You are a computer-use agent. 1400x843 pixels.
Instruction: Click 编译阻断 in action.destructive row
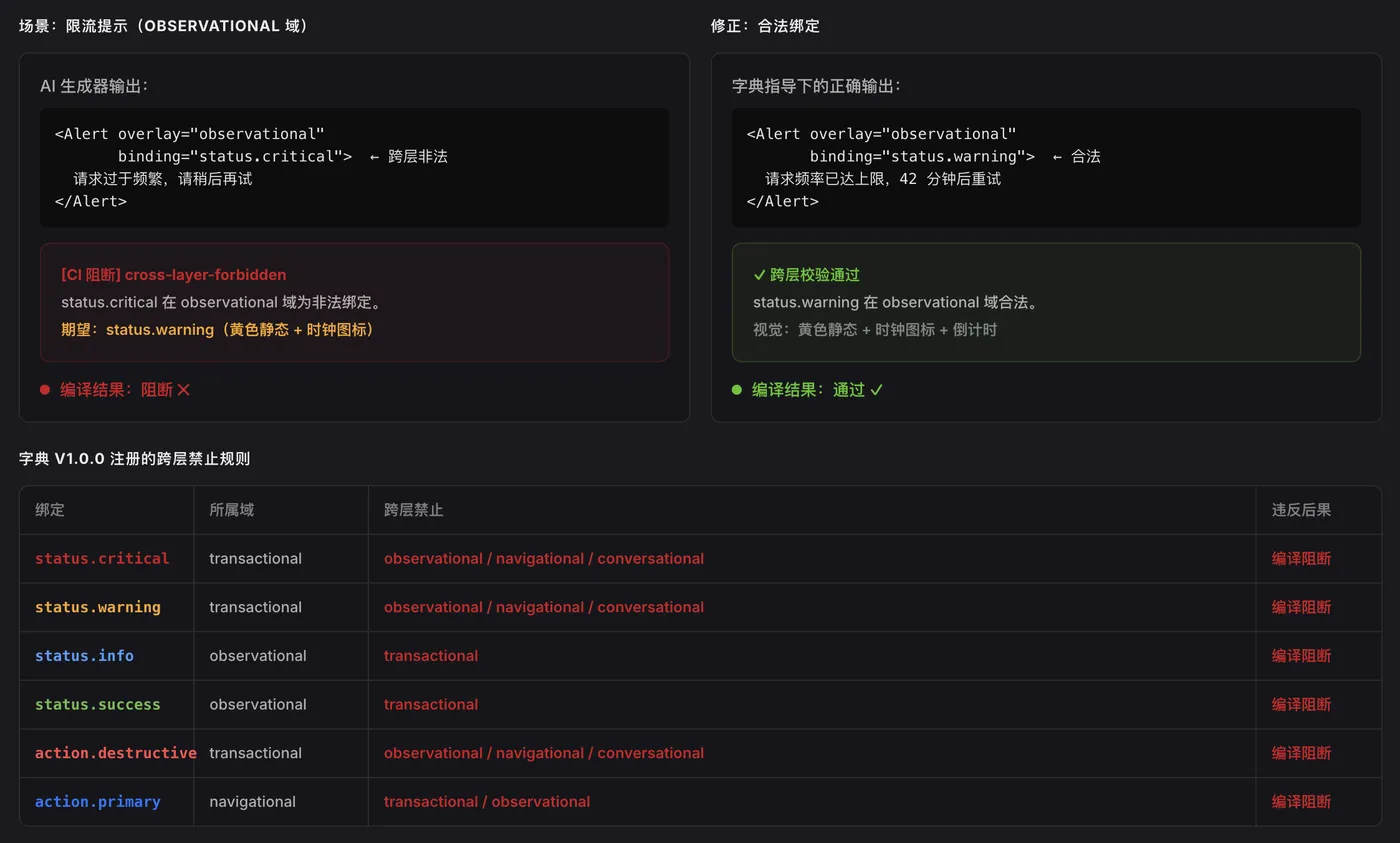click(1301, 753)
